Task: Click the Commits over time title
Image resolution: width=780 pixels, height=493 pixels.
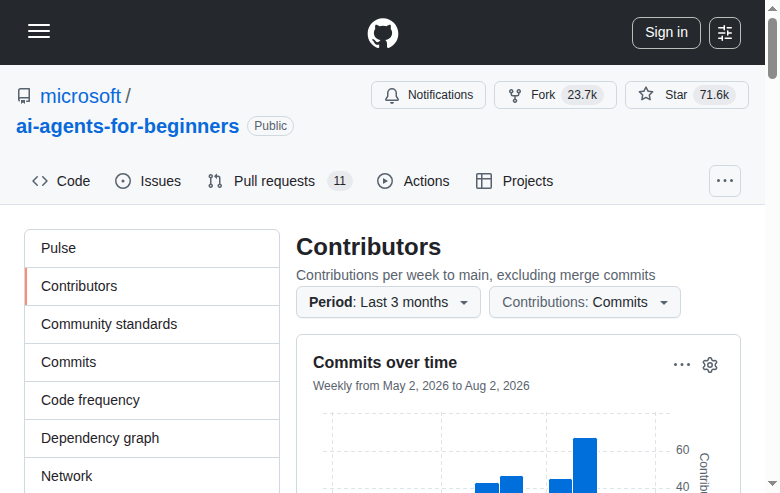Action: coord(385,363)
